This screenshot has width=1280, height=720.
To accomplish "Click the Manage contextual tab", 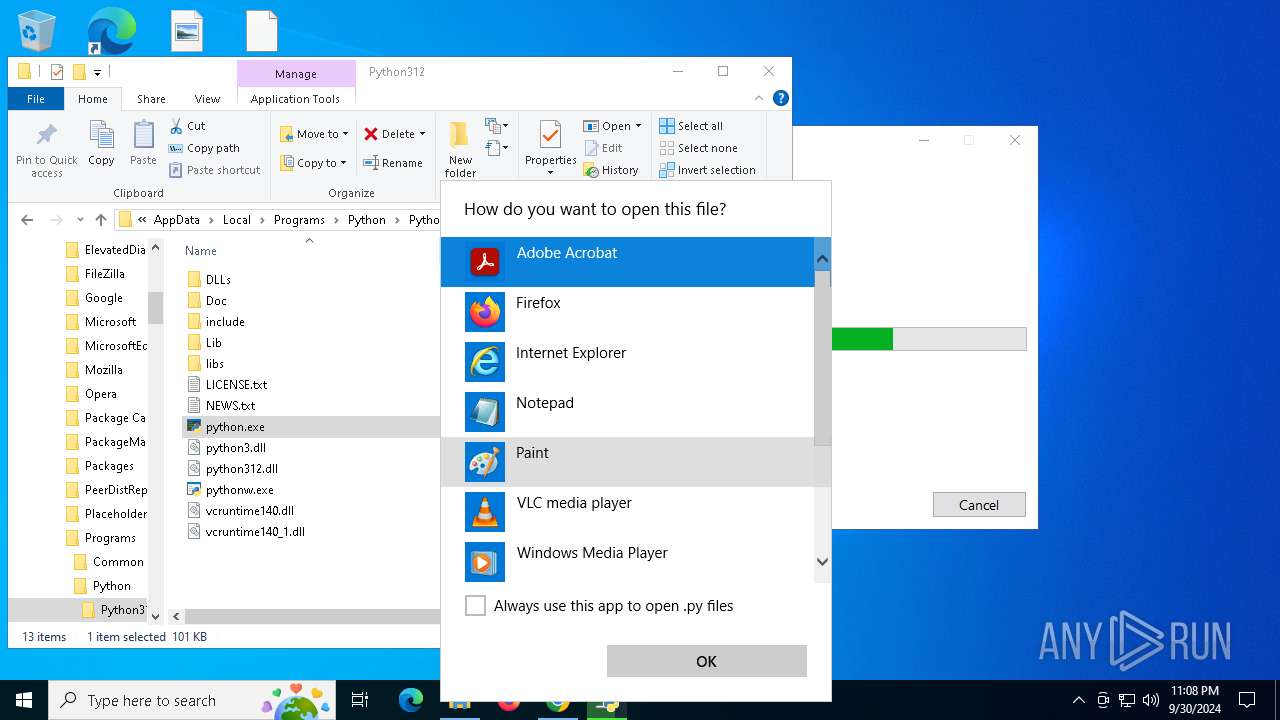I will coord(296,74).
